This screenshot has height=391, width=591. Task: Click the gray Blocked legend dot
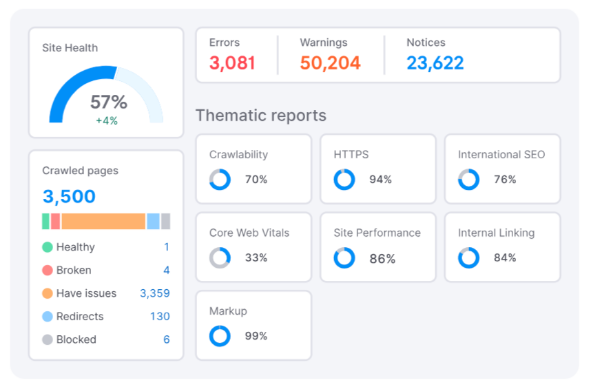pos(47,340)
